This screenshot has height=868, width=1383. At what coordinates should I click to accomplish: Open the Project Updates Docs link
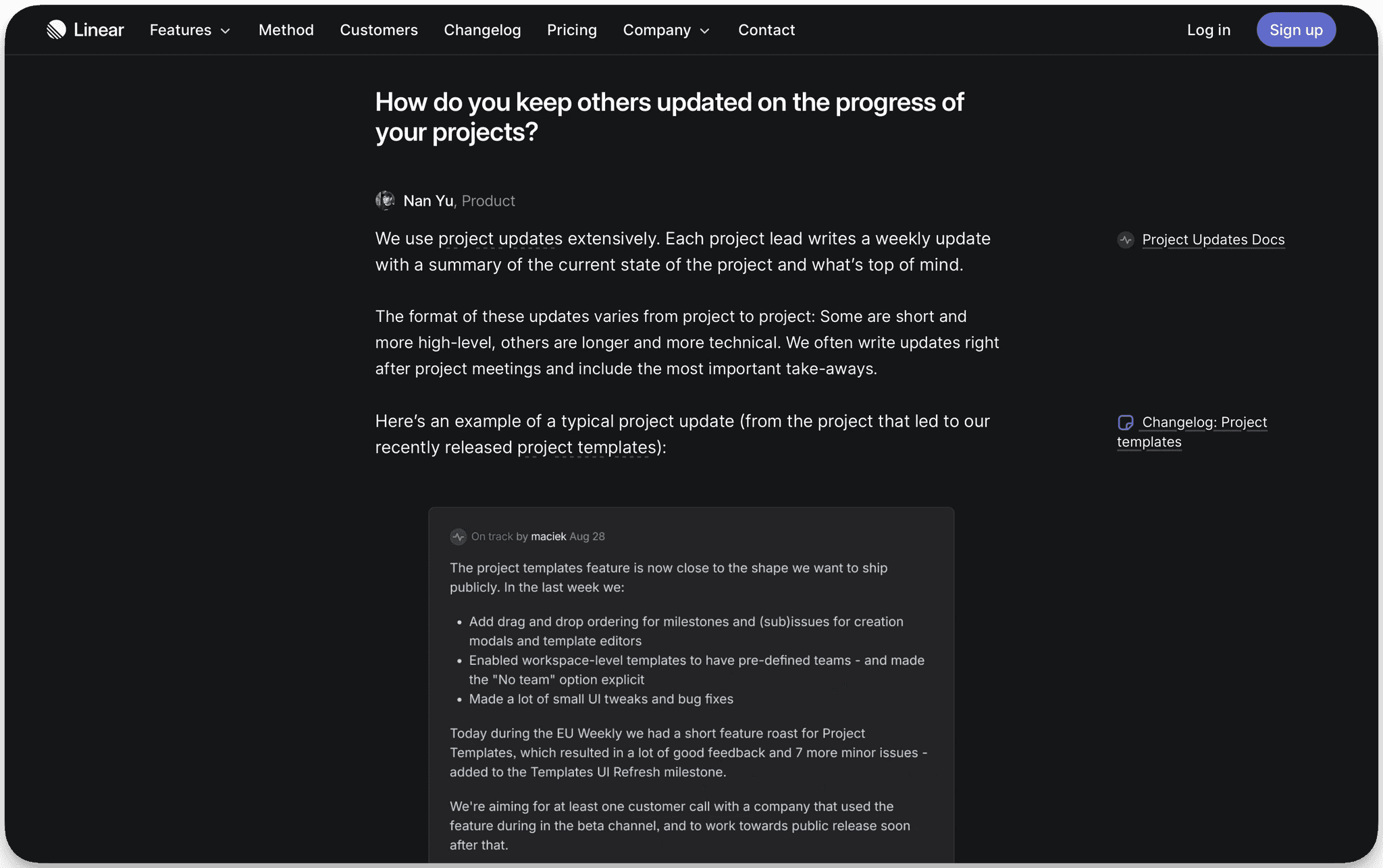pyautogui.click(x=1214, y=240)
